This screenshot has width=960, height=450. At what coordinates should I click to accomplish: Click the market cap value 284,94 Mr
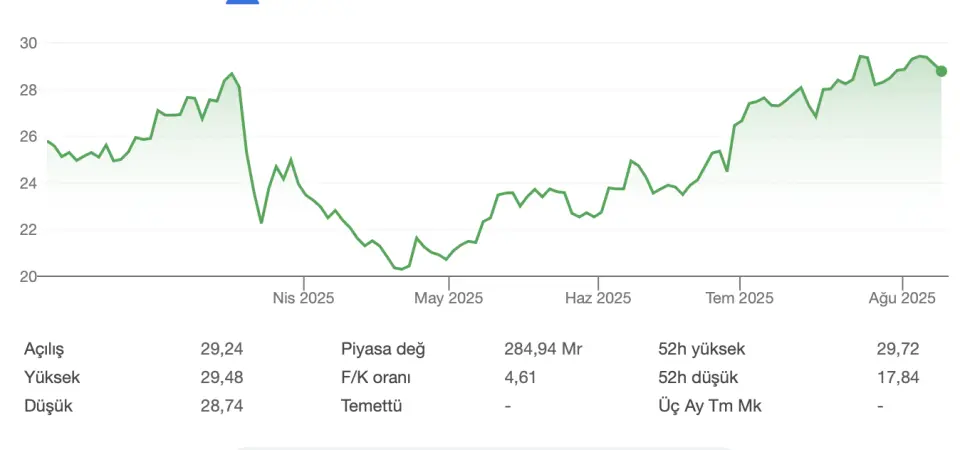tap(543, 349)
